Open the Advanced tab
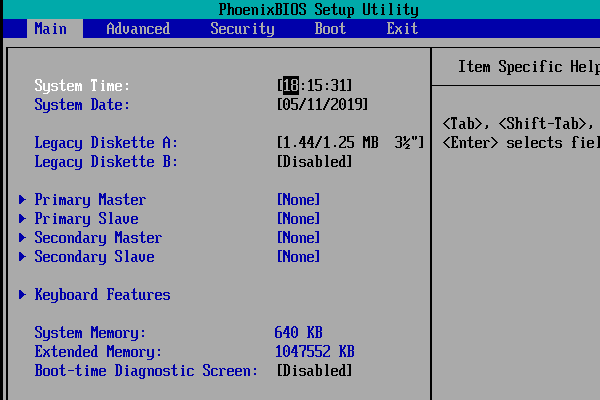Screen dimensions: 600x400 click(138, 29)
